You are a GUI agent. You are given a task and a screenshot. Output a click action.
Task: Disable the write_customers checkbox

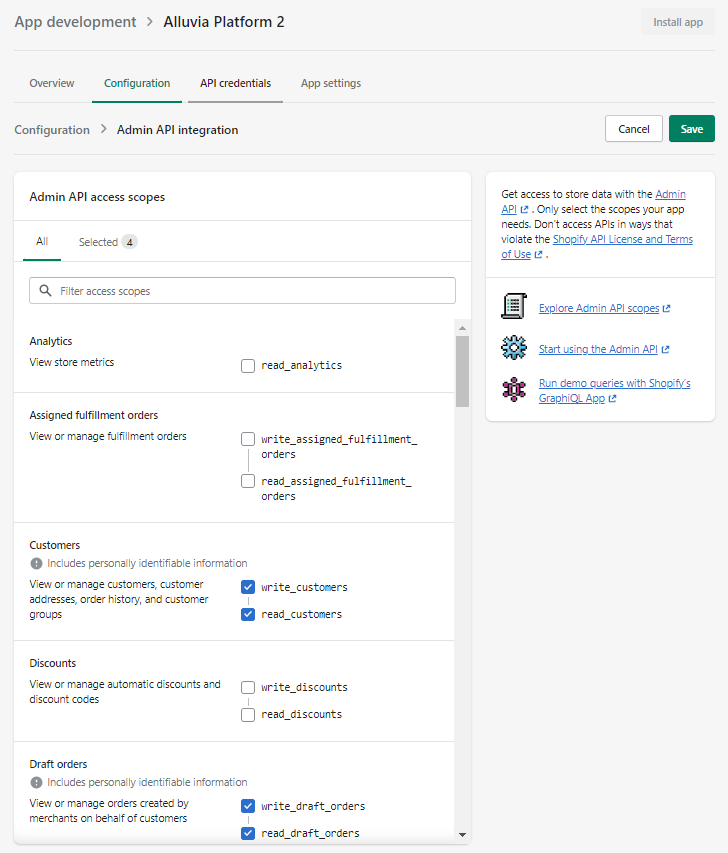point(247,587)
